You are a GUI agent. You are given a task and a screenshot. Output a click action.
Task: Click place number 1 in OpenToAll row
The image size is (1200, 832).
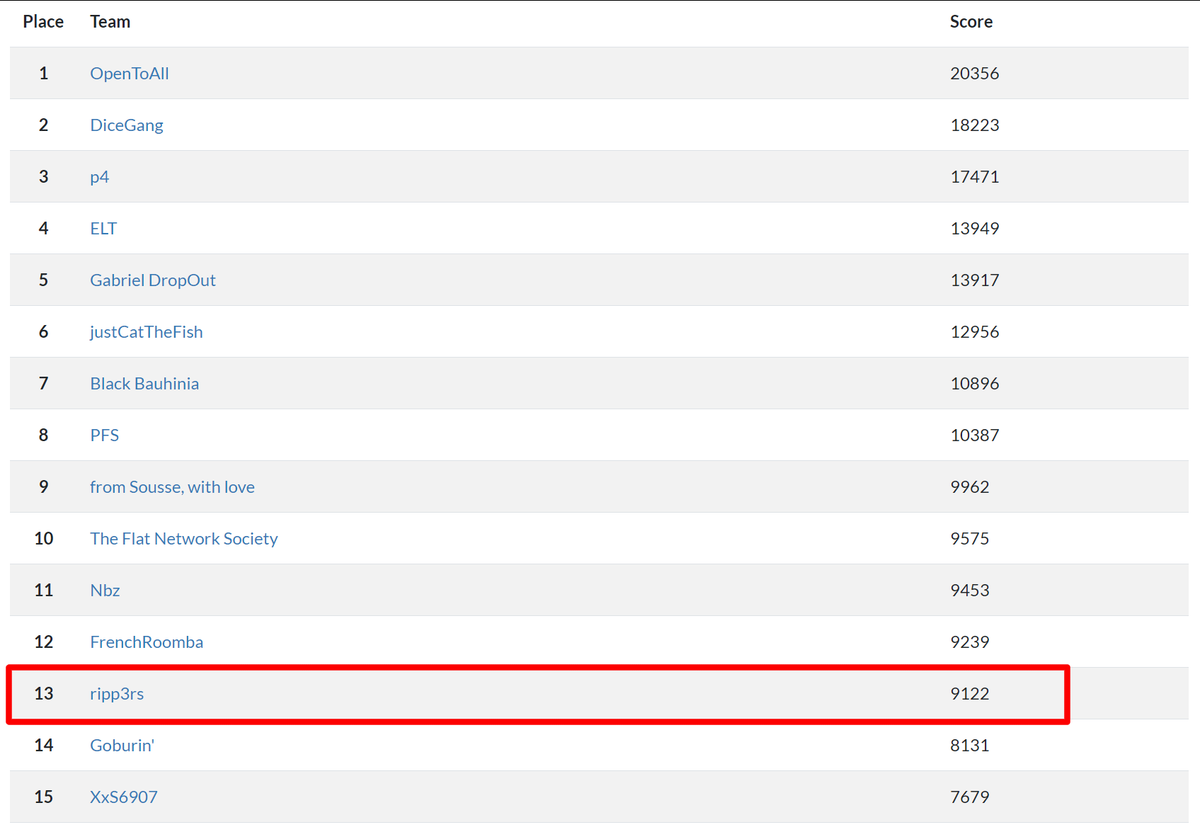point(44,73)
